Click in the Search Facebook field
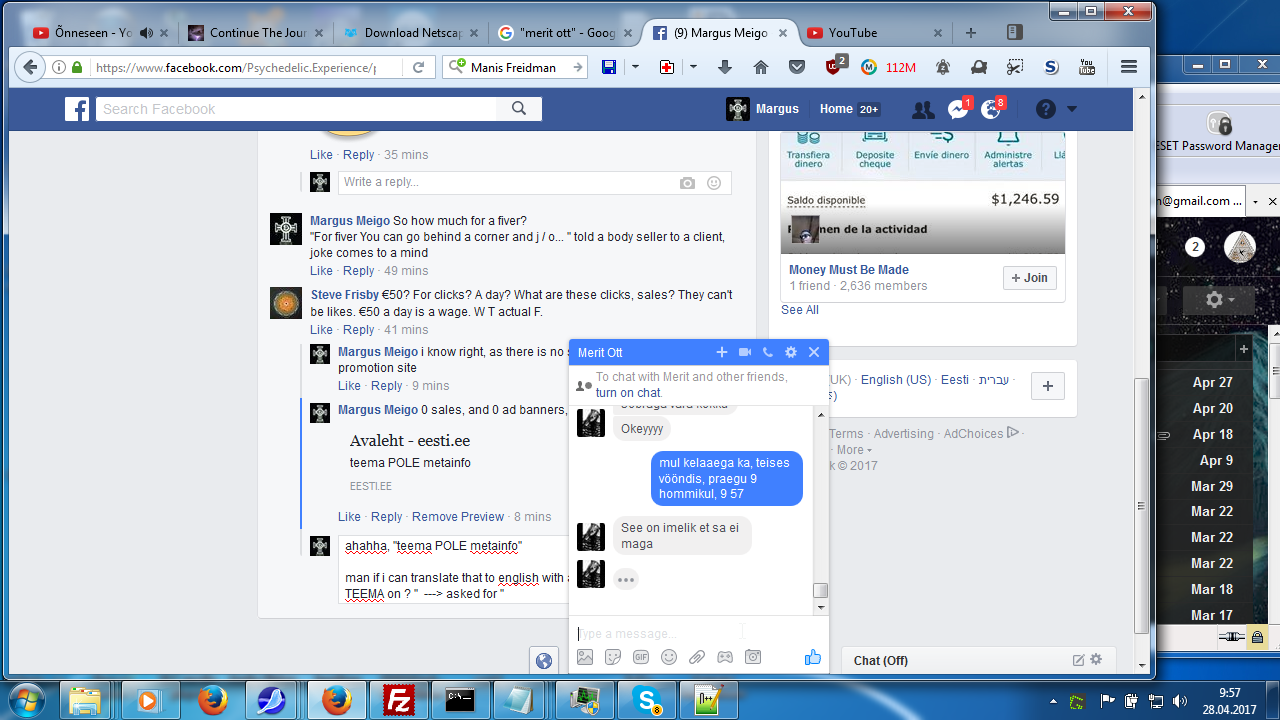The height and width of the screenshot is (720, 1280). (298, 109)
